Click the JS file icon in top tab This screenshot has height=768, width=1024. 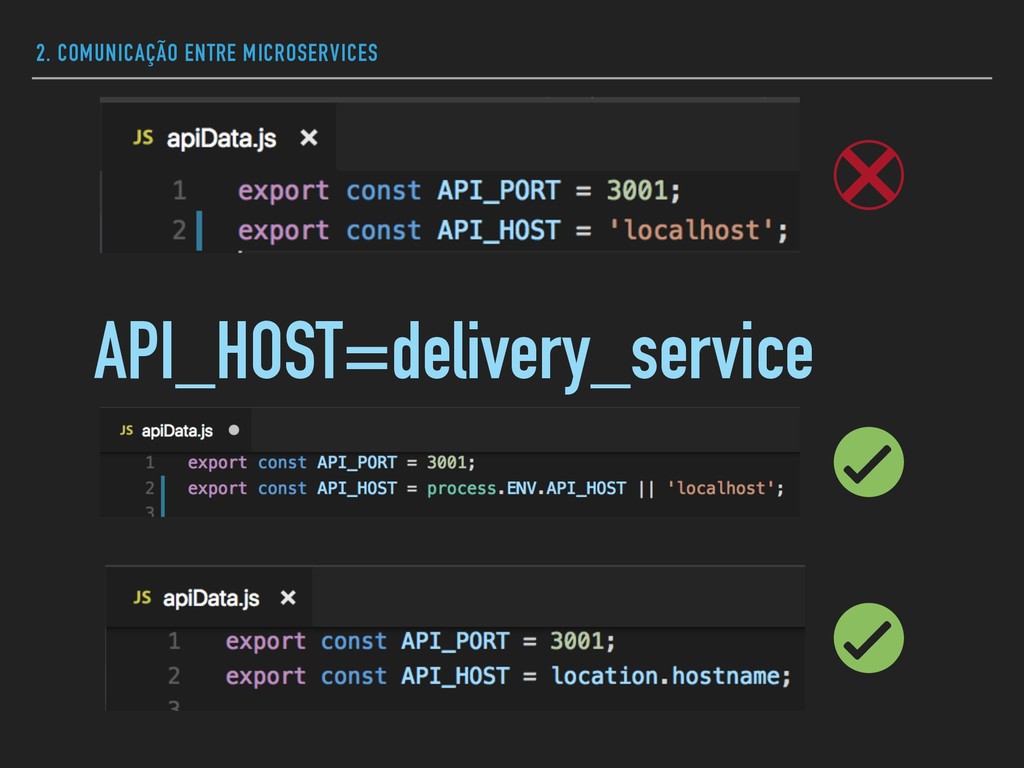point(143,137)
